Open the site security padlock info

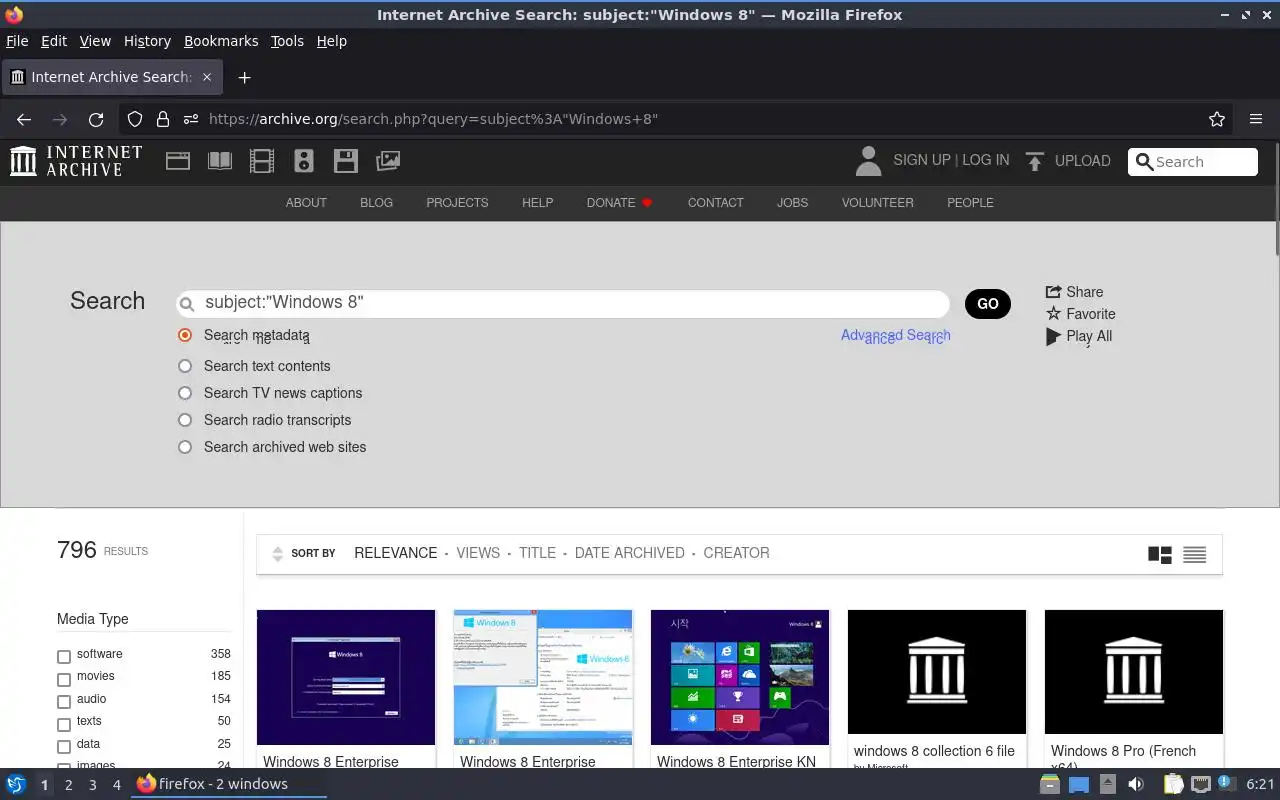click(163, 119)
